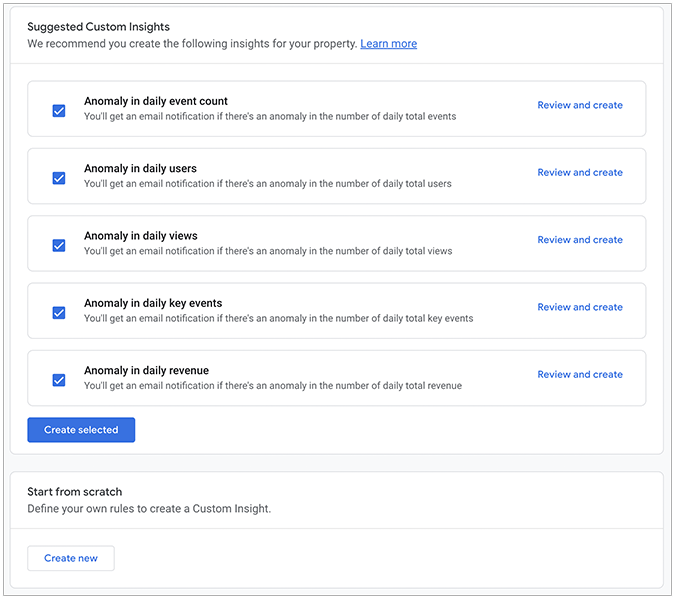Viewport: 675px width, 599px height.
Task: Open Review and create for daily key events
Action: [x=580, y=307]
